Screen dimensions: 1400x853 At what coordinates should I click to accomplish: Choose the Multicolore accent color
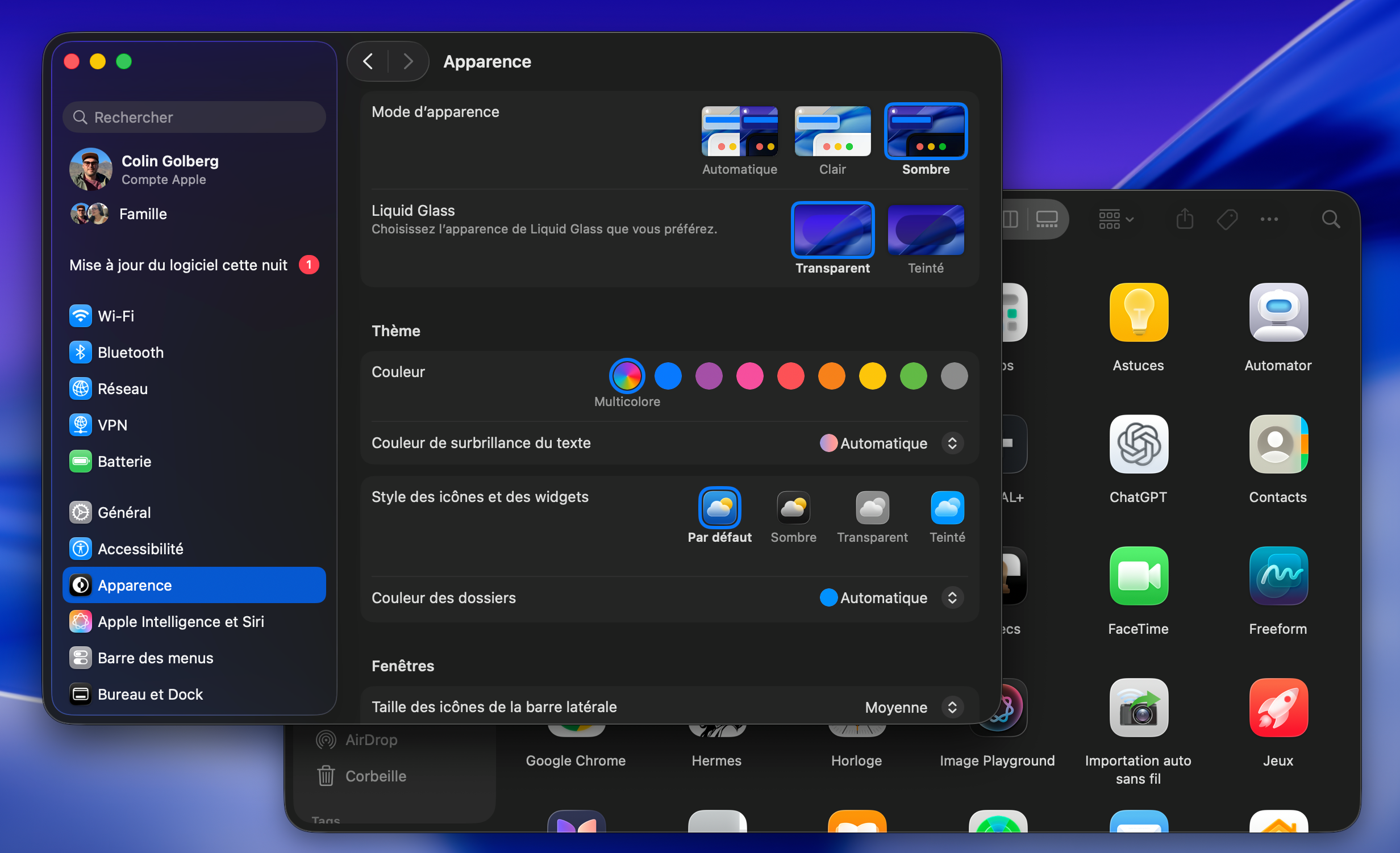[x=627, y=375]
